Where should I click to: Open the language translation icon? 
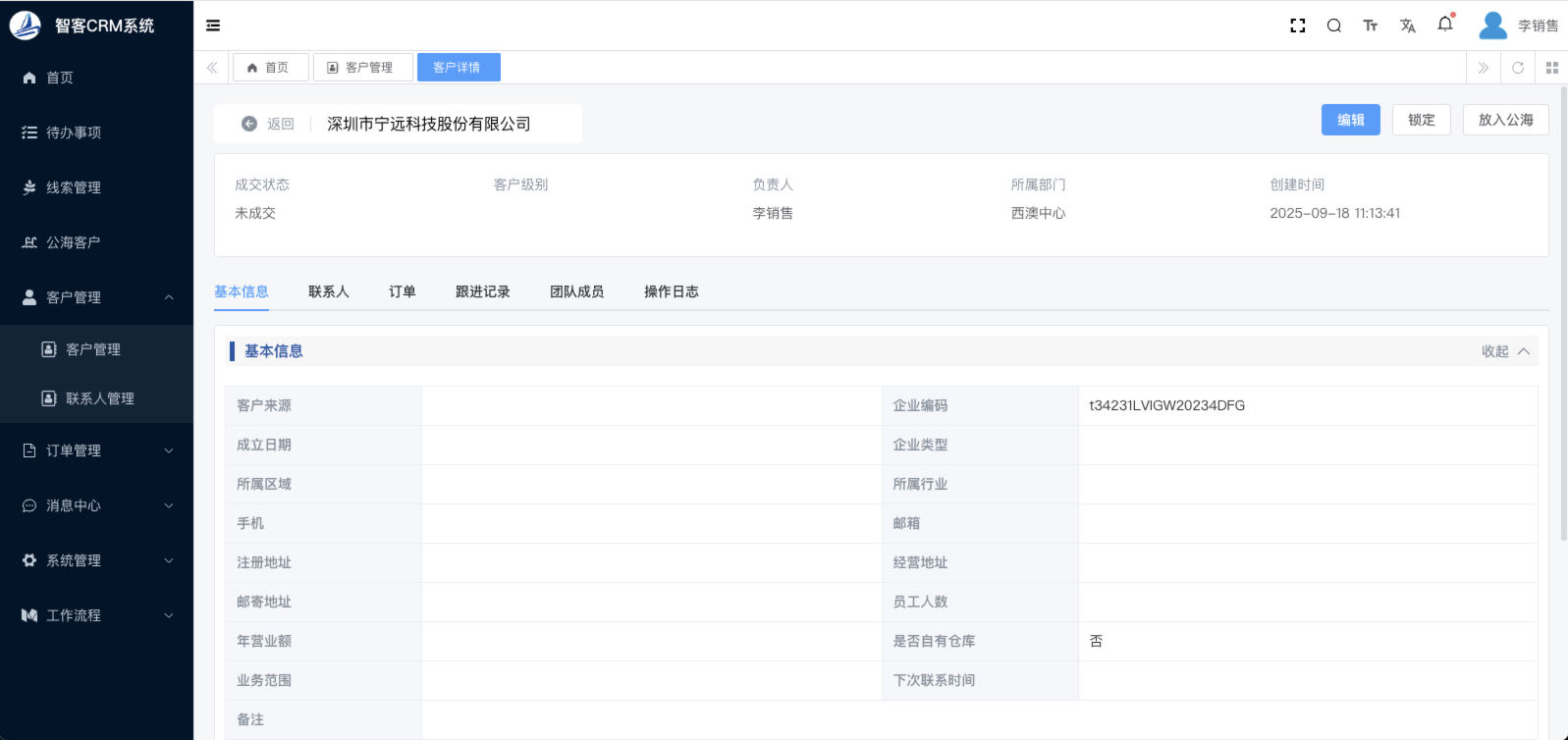pos(1407,26)
